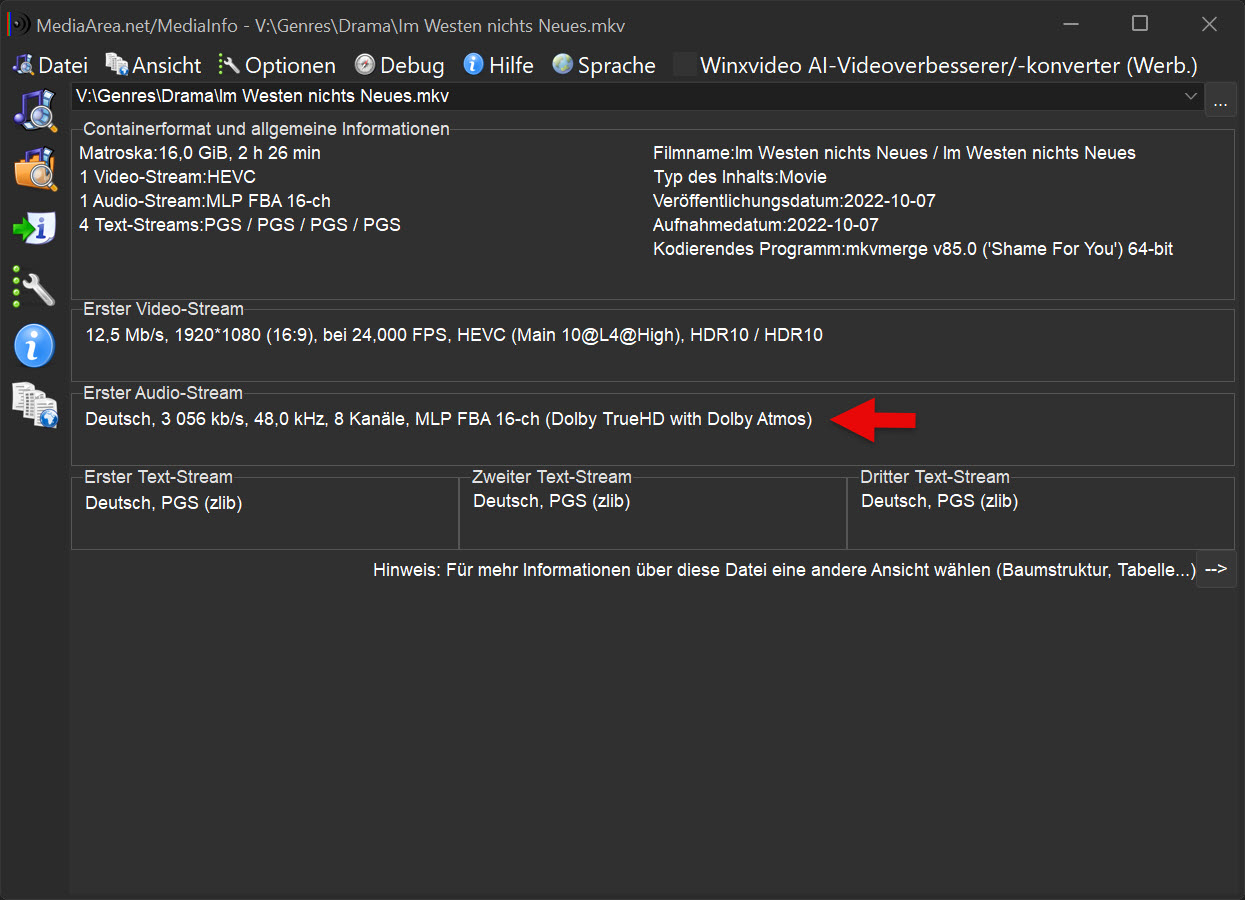Click the file path combo box field
This screenshot has height=900, width=1245.
[637, 97]
